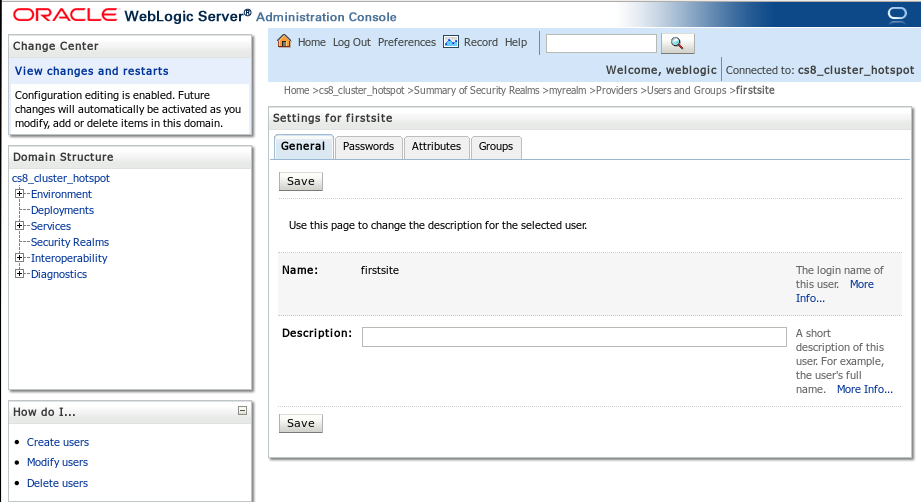The height and width of the screenshot is (502, 921).
Task: Open Deployments in Domain Structure
Action: pyautogui.click(x=62, y=210)
